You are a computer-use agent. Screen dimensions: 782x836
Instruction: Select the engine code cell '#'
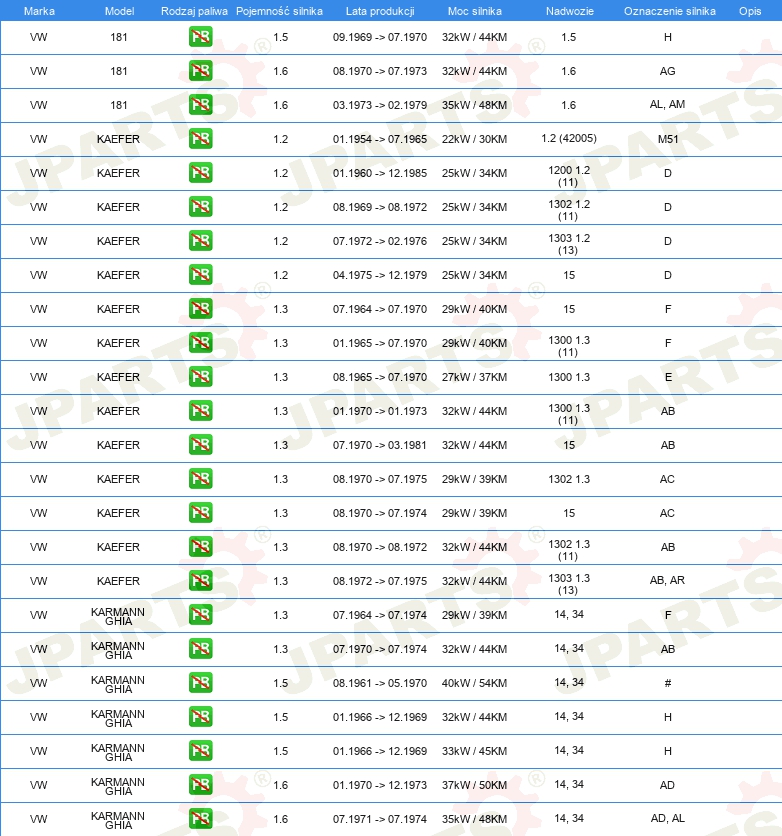[668, 683]
